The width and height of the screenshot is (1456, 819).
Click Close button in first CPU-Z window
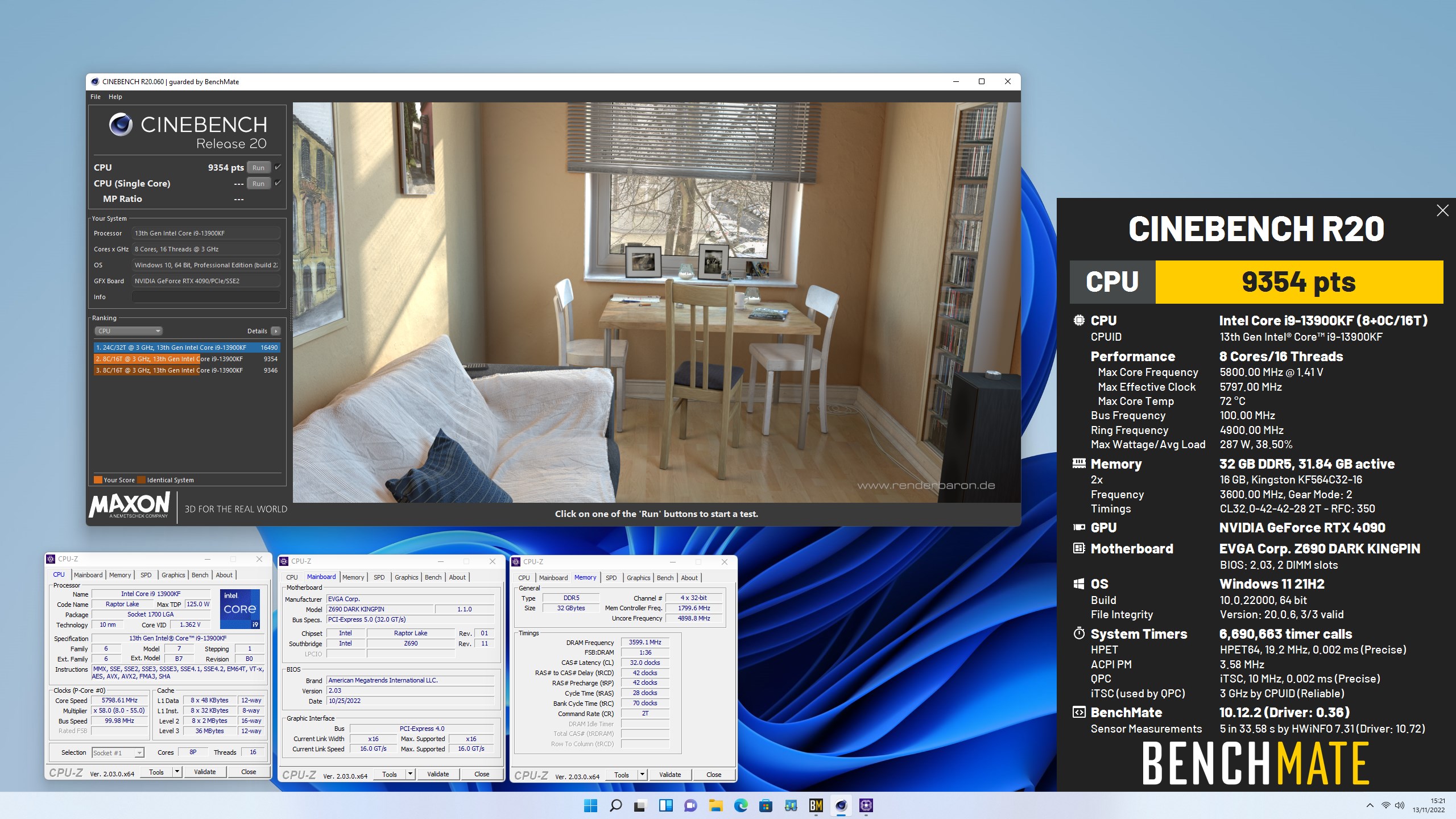[x=249, y=772]
